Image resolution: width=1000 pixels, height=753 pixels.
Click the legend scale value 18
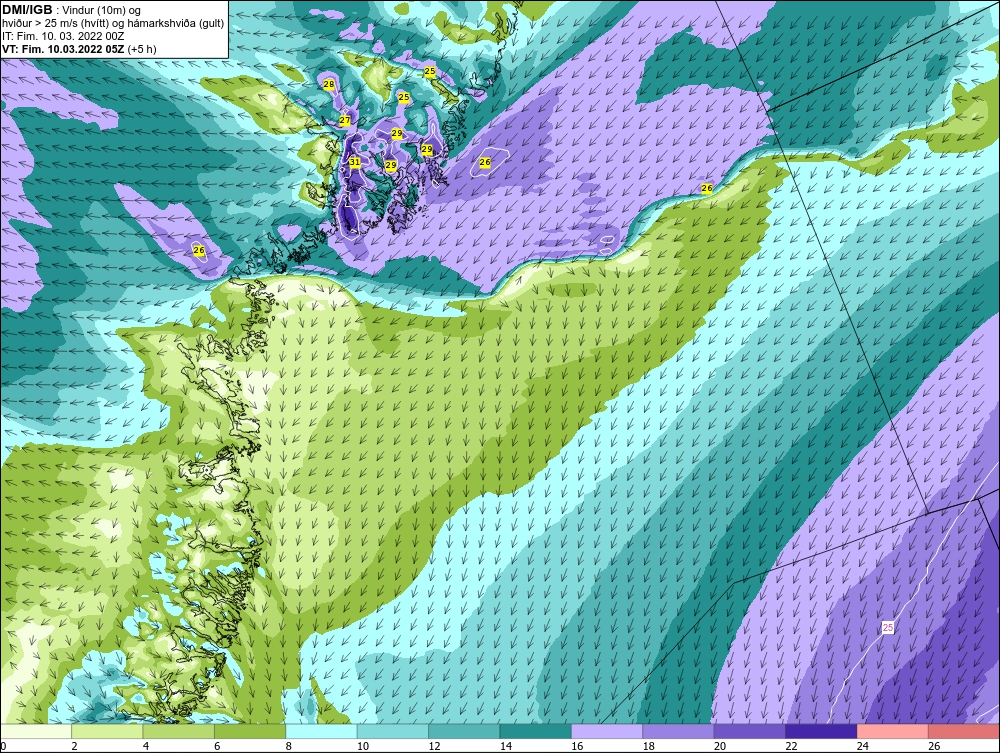point(649,746)
